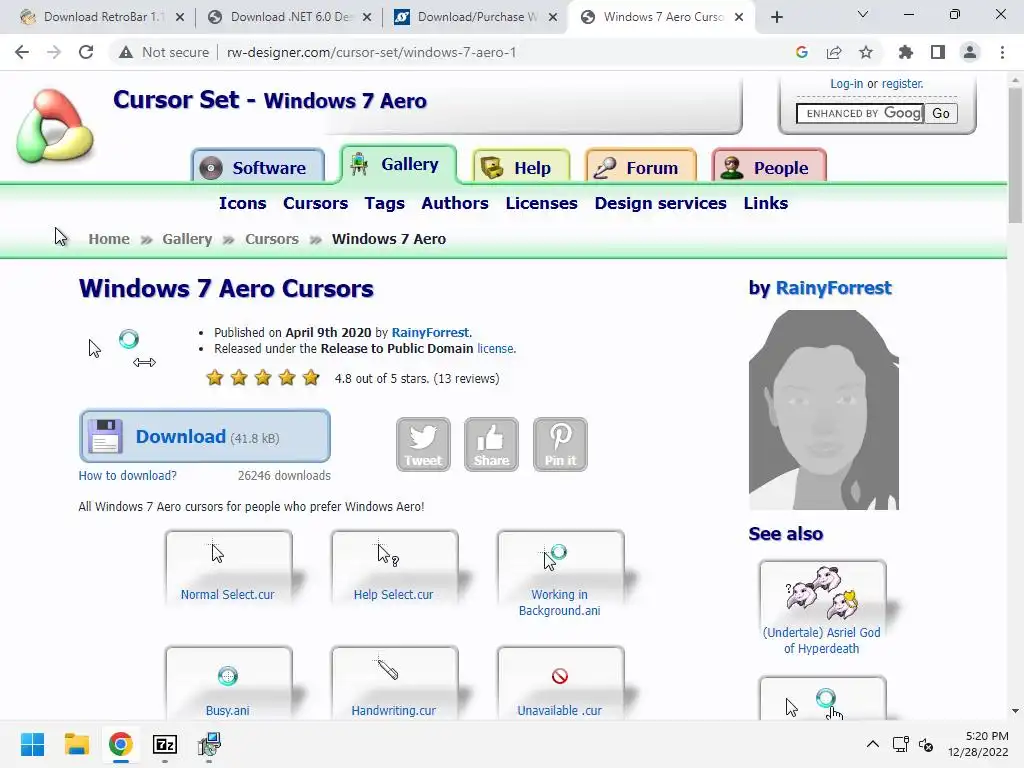Open the Release to Public Domain license link
The width and height of the screenshot is (1024, 768).
click(x=496, y=349)
